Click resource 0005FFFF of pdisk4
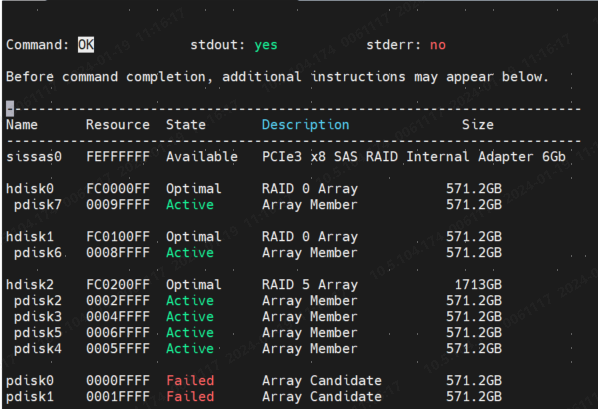This screenshot has height=409, width=598. tap(118, 349)
